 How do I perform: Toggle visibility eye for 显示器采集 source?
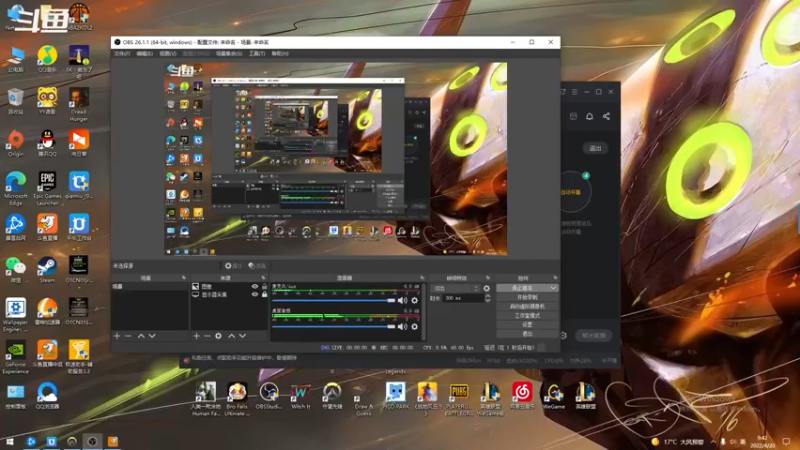[x=255, y=294]
